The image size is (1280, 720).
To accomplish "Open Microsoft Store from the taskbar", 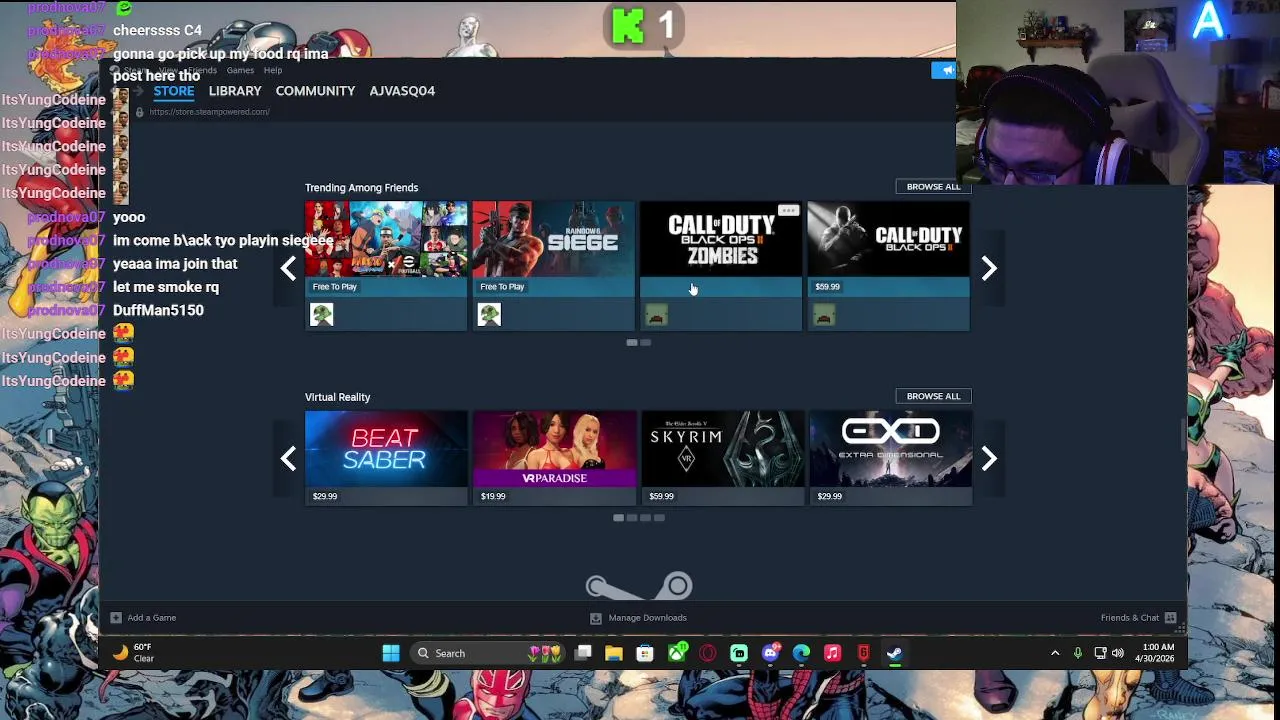I will (x=645, y=653).
